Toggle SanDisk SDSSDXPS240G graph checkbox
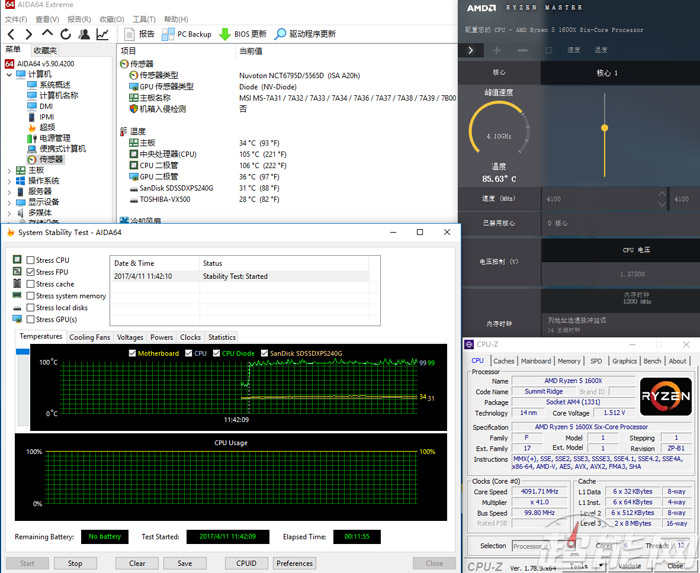The image size is (700, 573). (x=264, y=353)
